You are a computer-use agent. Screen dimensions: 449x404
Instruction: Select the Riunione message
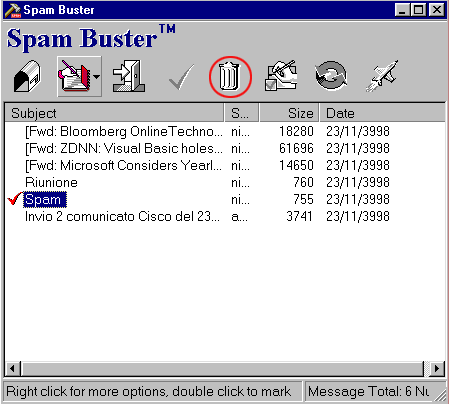click(x=51, y=182)
